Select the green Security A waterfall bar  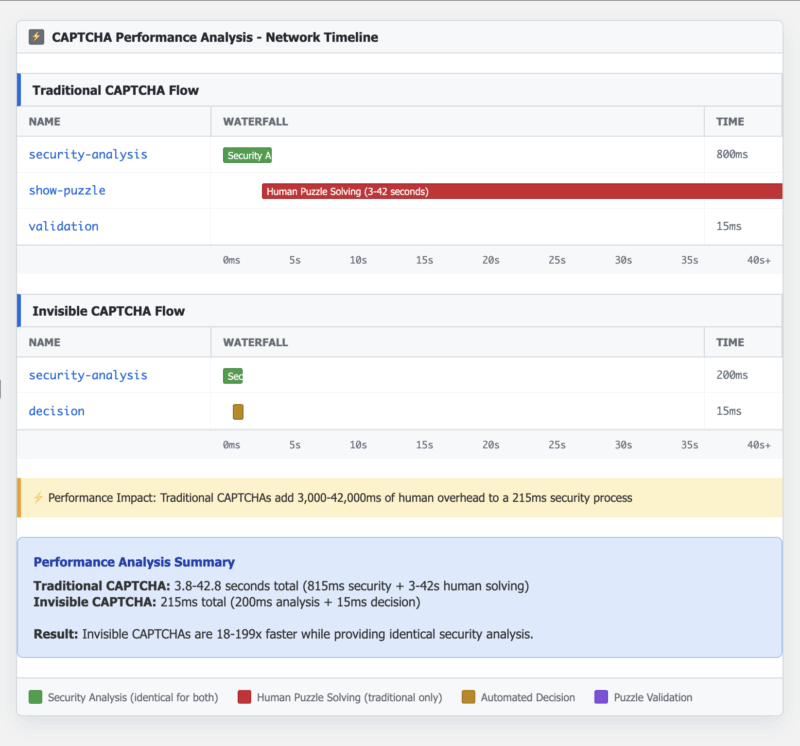pos(247,155)
